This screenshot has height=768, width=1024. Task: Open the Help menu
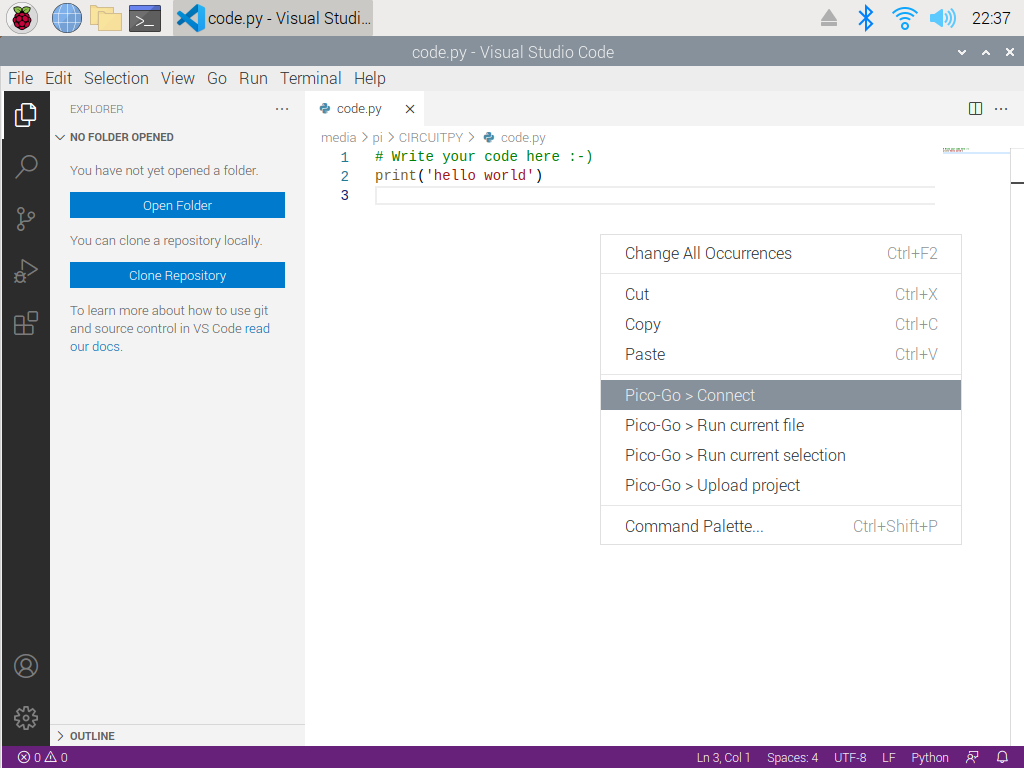[x=370, y=78]
